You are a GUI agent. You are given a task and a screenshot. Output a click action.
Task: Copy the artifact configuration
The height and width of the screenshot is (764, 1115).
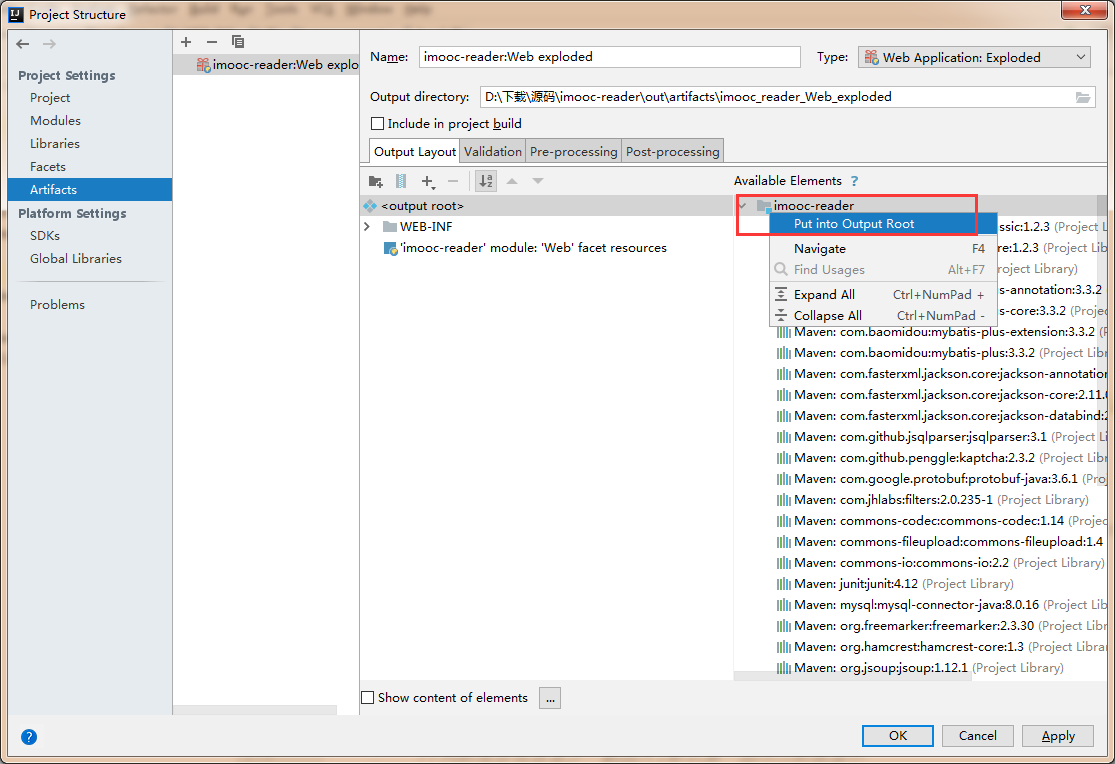[x=238, y=42]
